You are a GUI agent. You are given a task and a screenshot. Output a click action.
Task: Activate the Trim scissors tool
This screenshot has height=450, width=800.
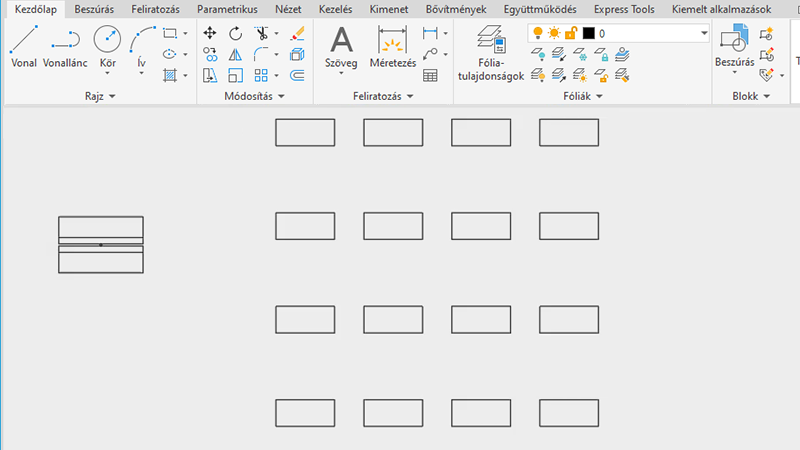pyautogui.click(x=261, y=34)
